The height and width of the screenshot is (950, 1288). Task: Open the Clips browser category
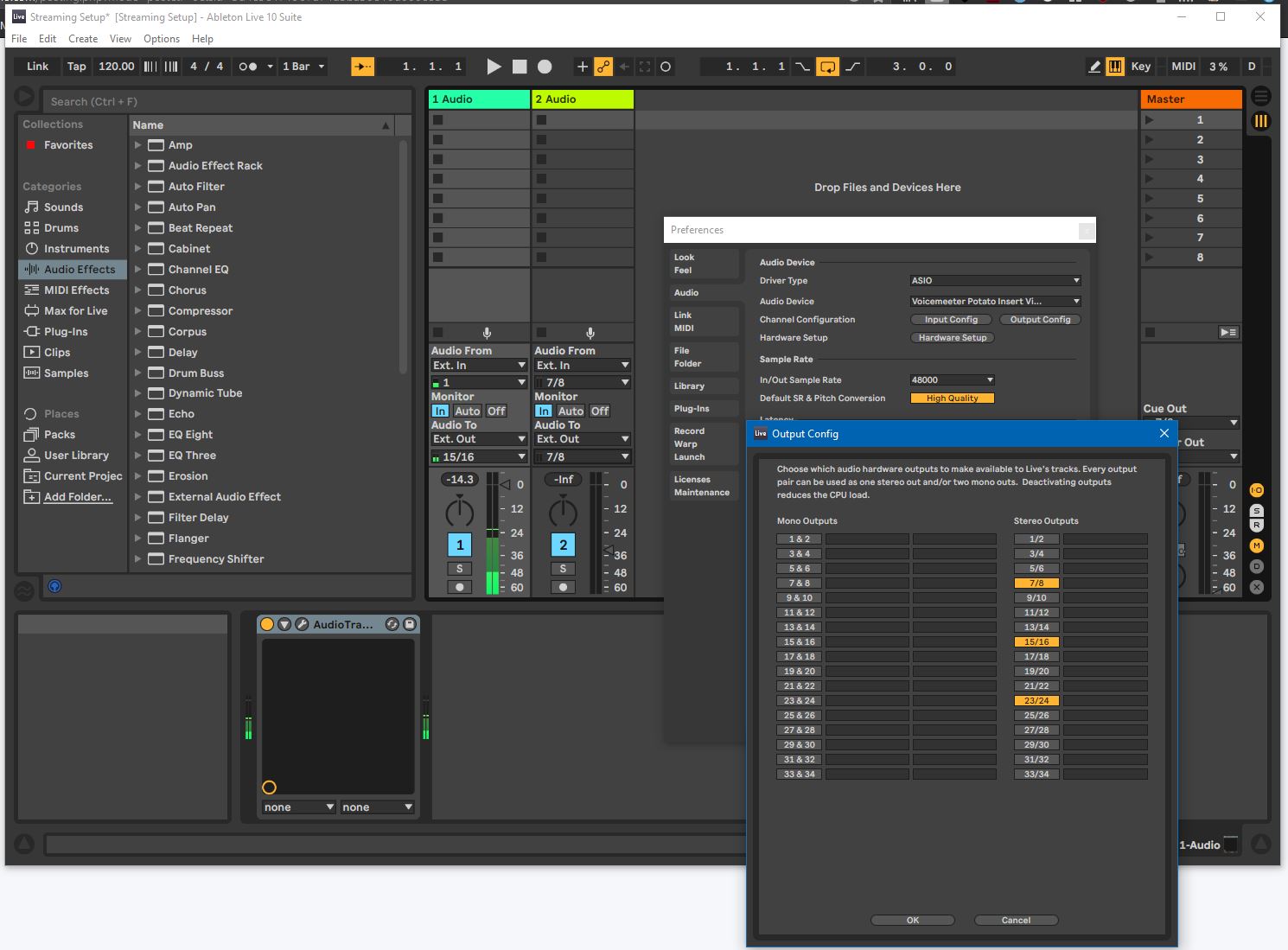coord(57,353)
